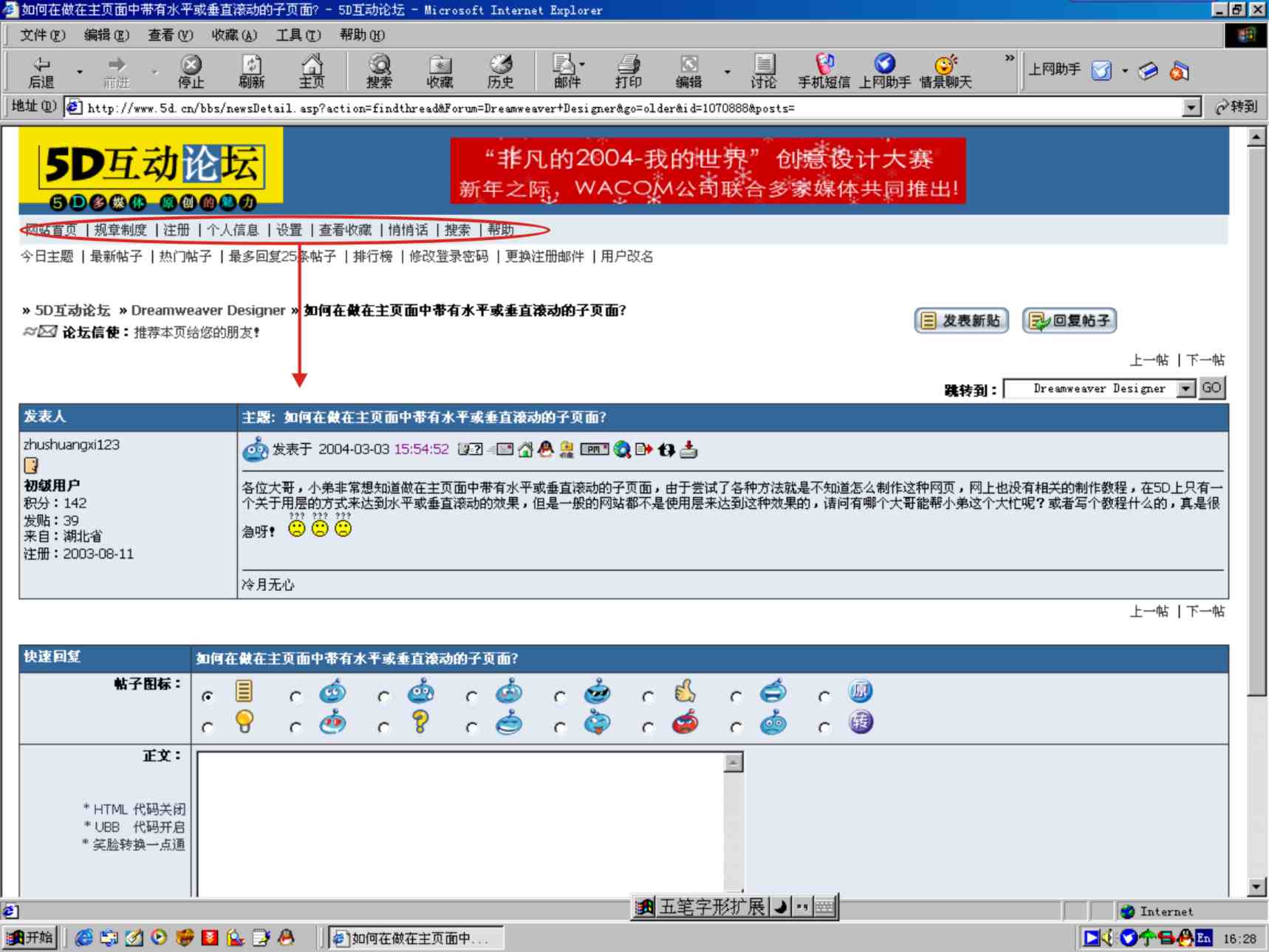Click the 刷新 (Refresh) toolbar icon
1269x952 pixels.
coord(251,71)
